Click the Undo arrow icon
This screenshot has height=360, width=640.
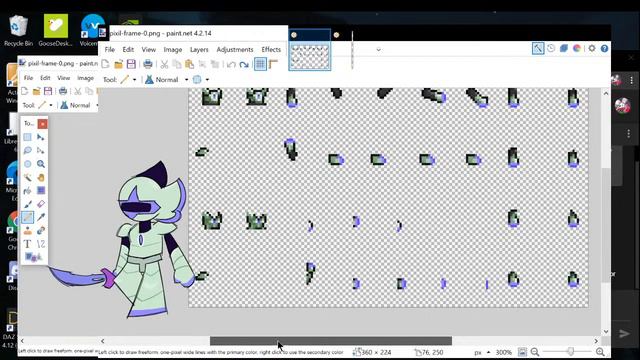coord(231,64)
